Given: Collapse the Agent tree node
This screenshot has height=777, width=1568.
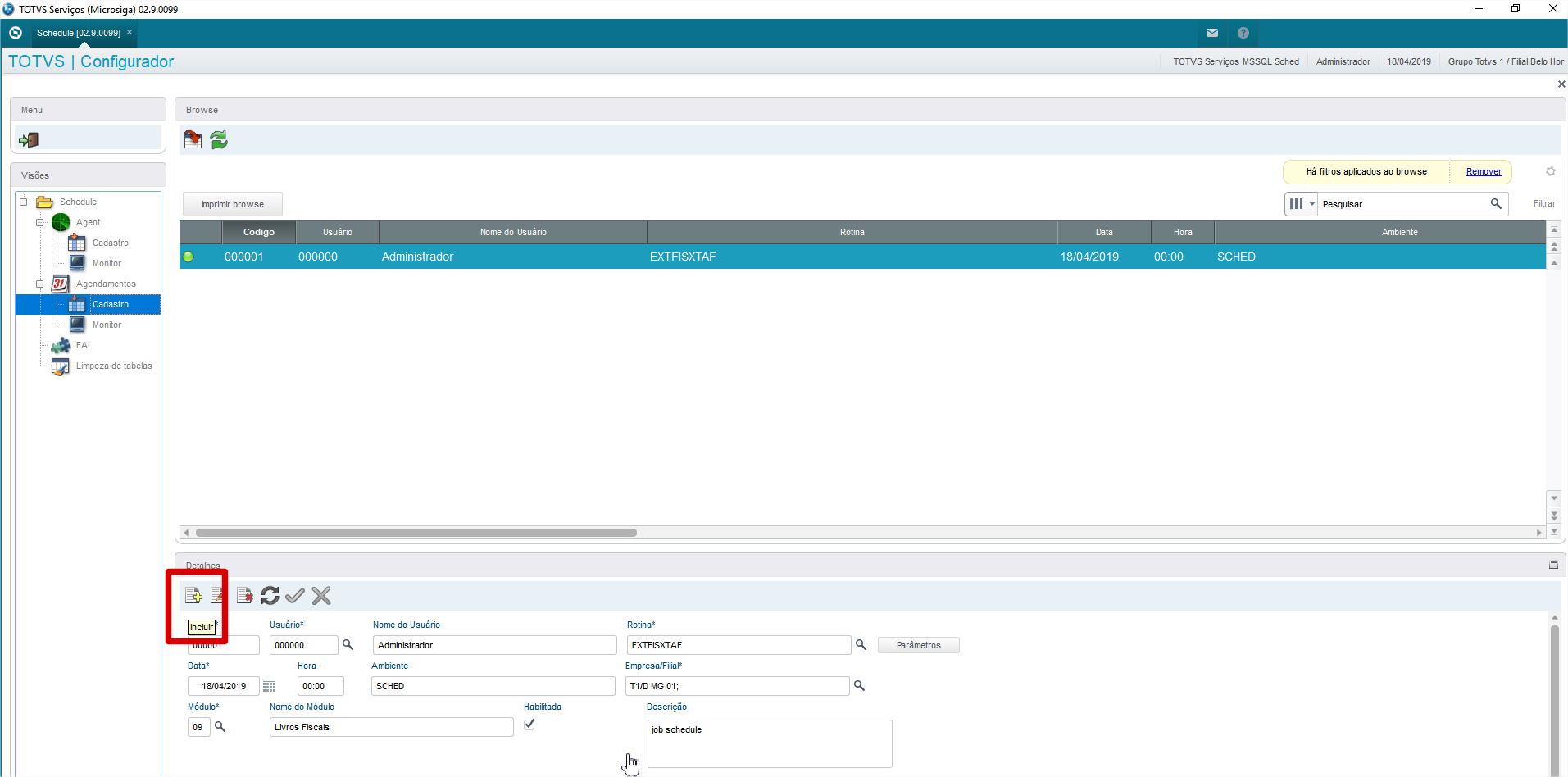Looking at the screenshot, I should pos(39,222).
